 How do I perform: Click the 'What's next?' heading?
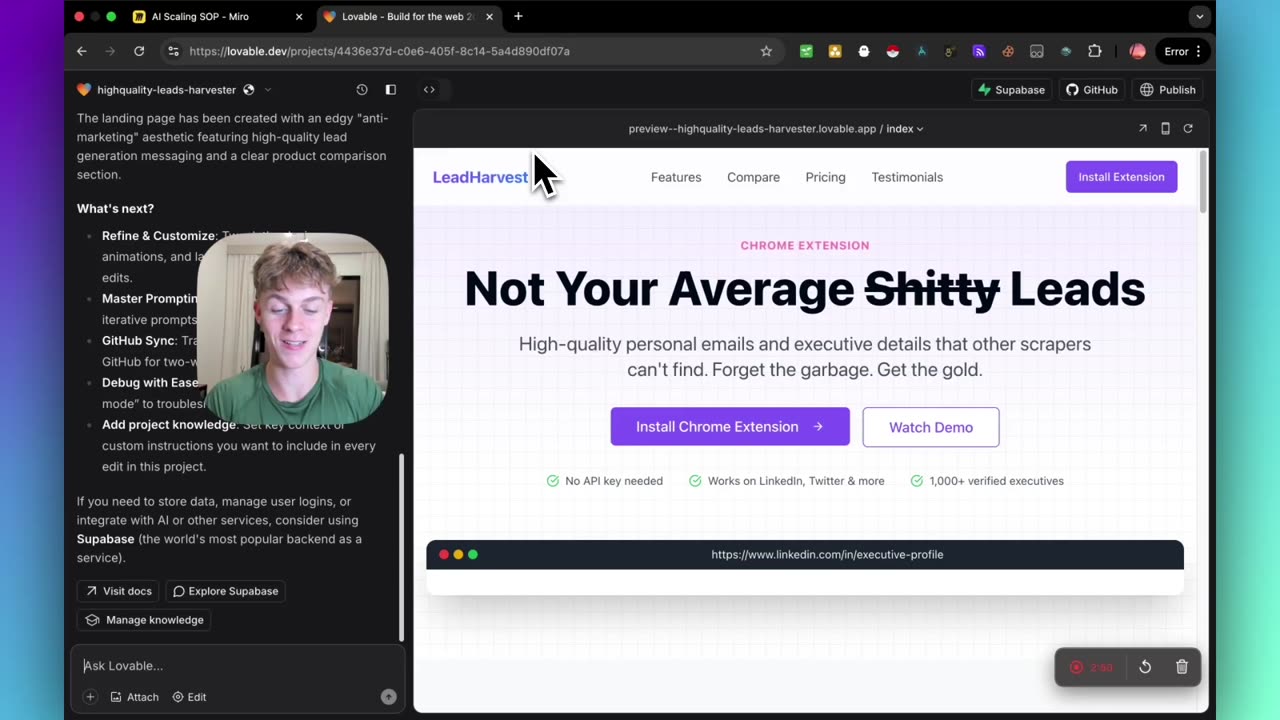click(x=115, y=209)
